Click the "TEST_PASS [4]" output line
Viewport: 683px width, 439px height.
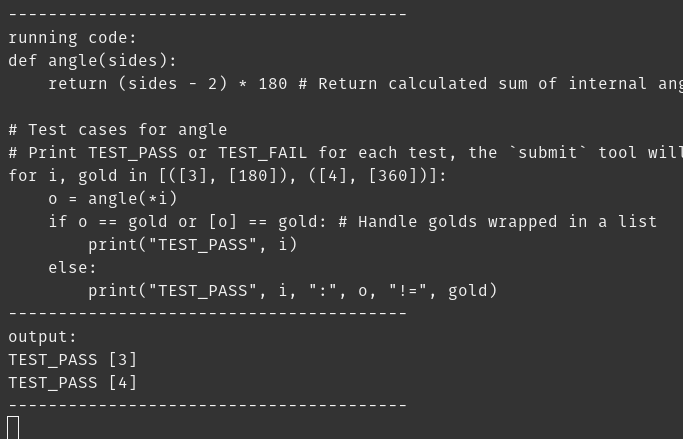pos(72,383)
